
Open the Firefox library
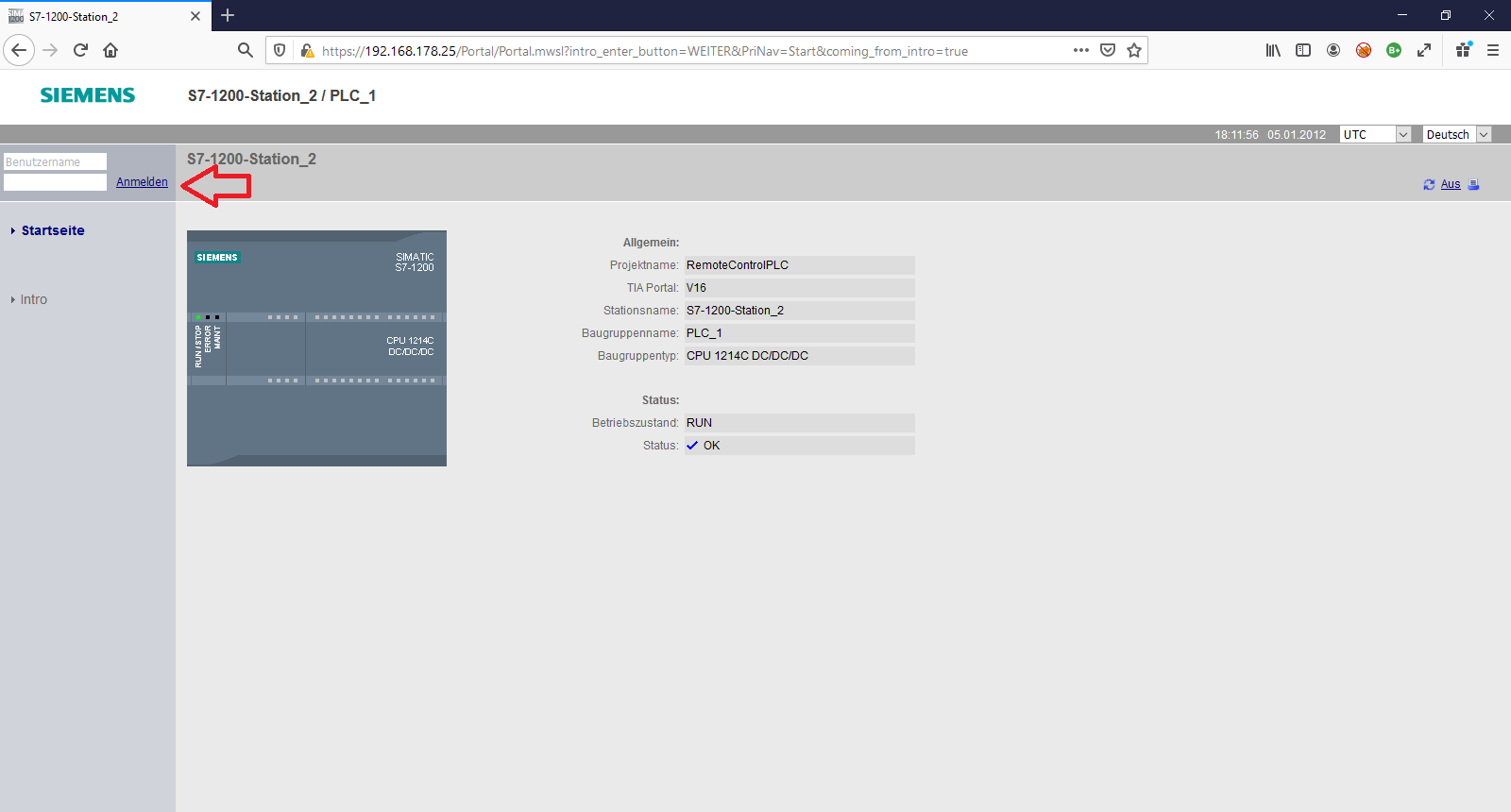[x=1273, y=50]
